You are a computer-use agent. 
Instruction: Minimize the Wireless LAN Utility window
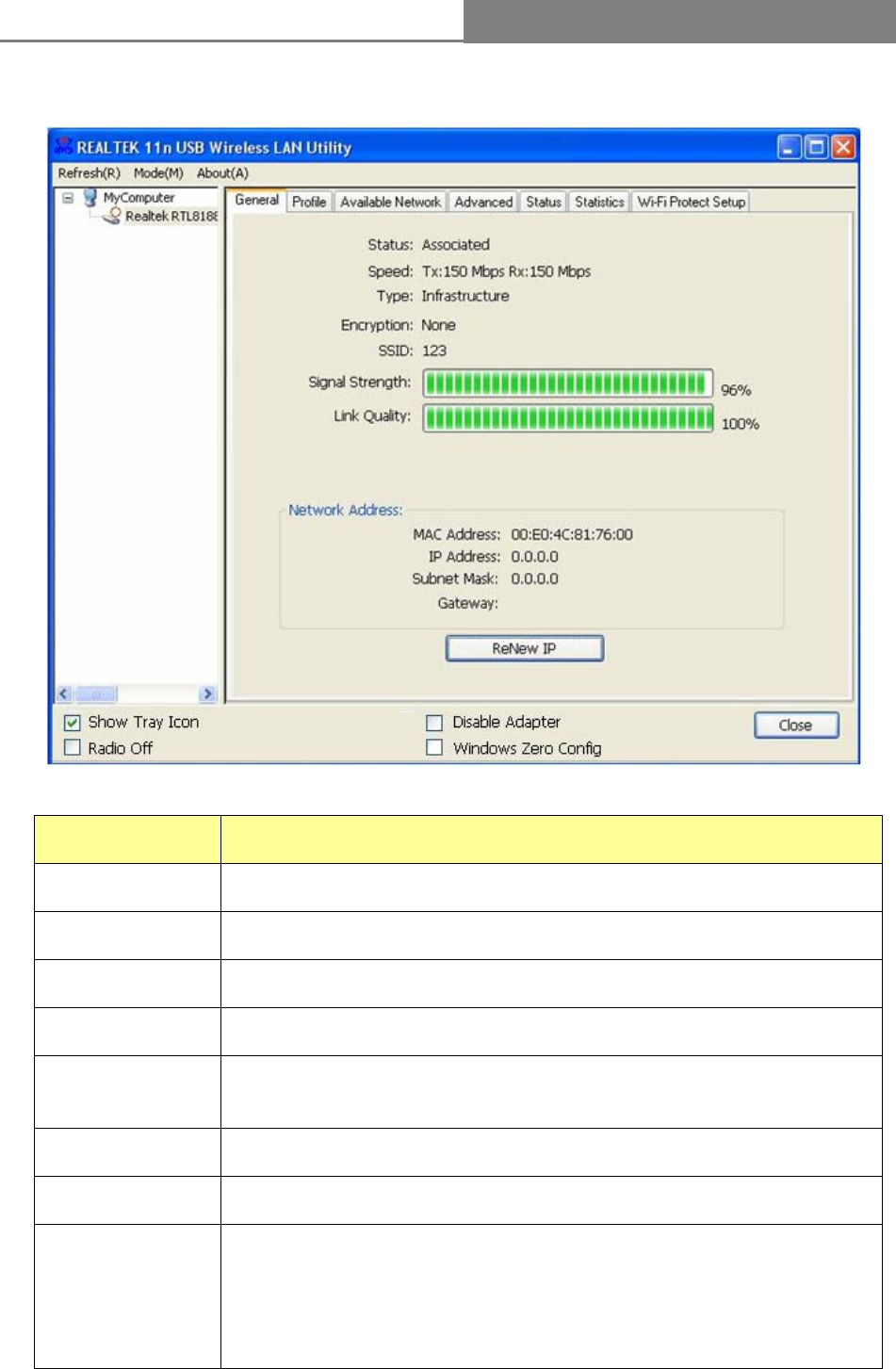pos(790,147)
